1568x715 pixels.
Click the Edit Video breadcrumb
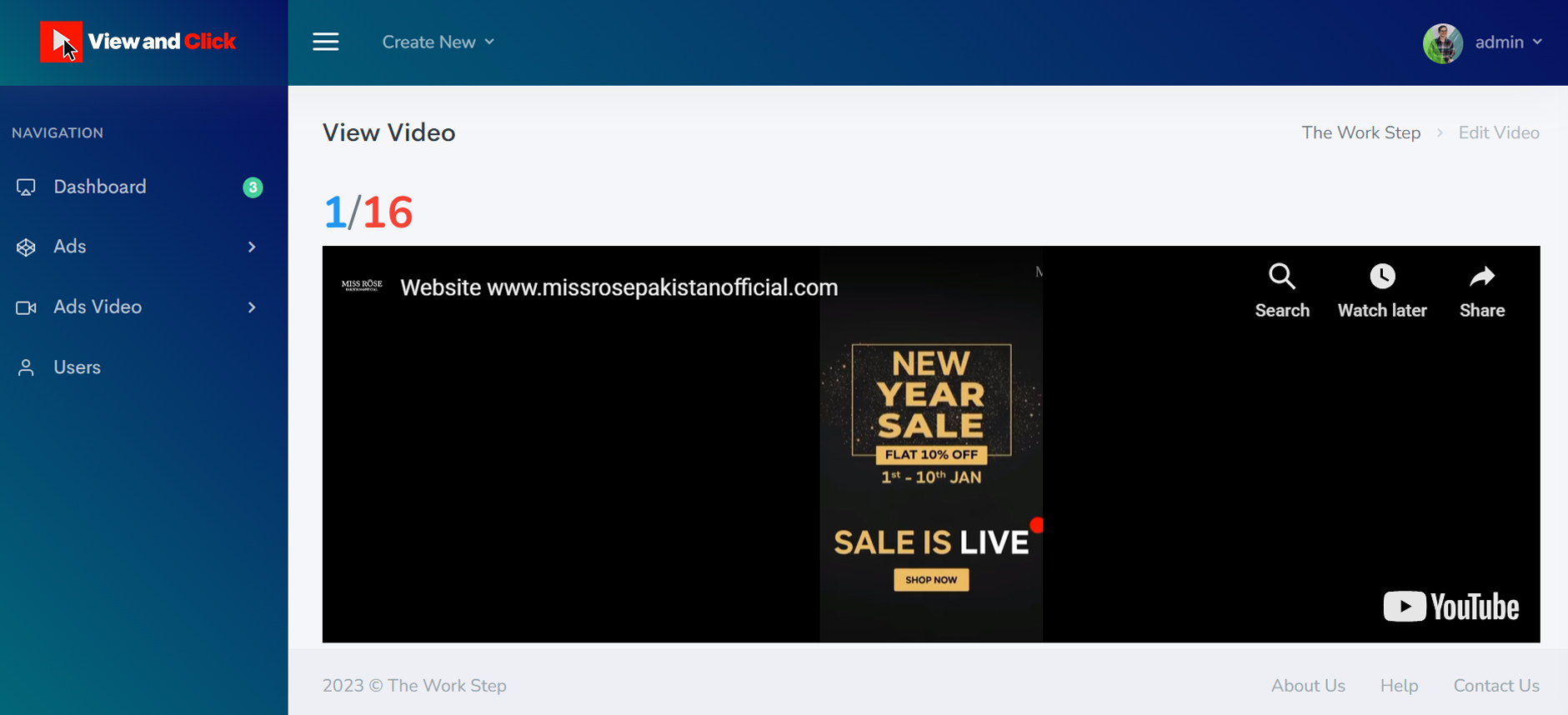1498,132
